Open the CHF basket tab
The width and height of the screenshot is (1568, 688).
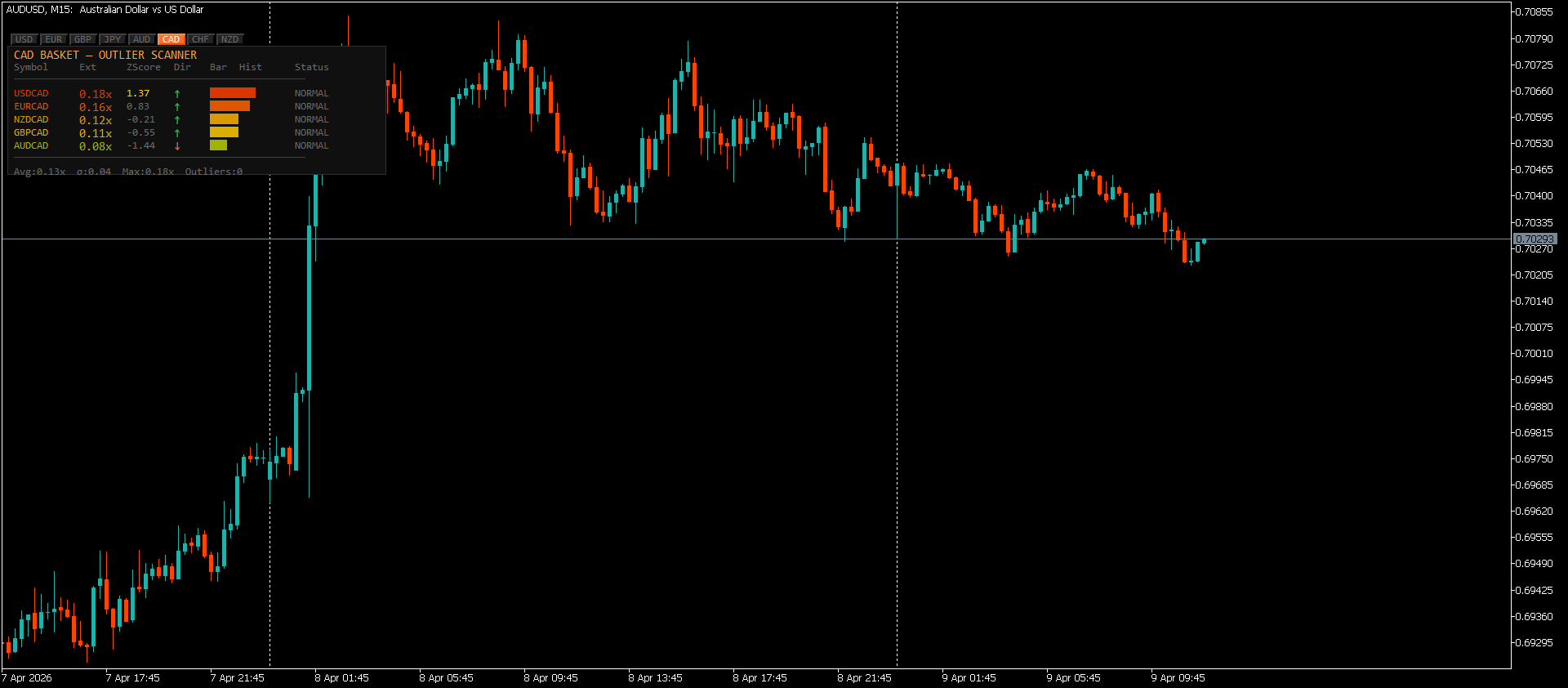(x=200, y=39)
